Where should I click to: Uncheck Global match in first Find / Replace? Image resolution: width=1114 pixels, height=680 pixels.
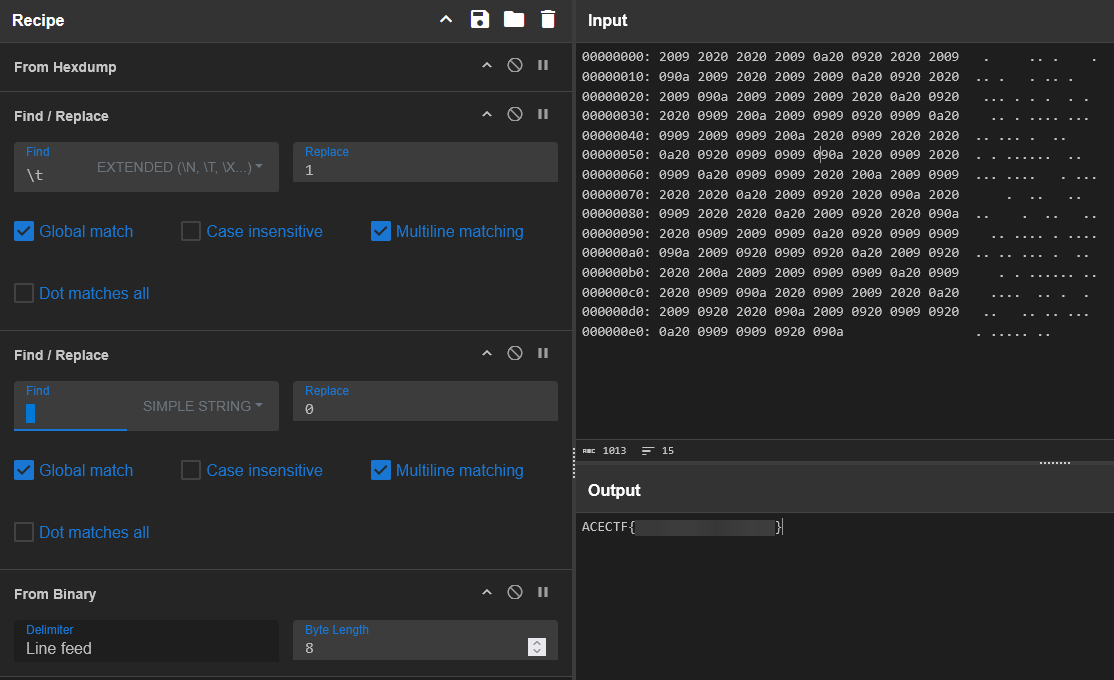coord(24,232)
